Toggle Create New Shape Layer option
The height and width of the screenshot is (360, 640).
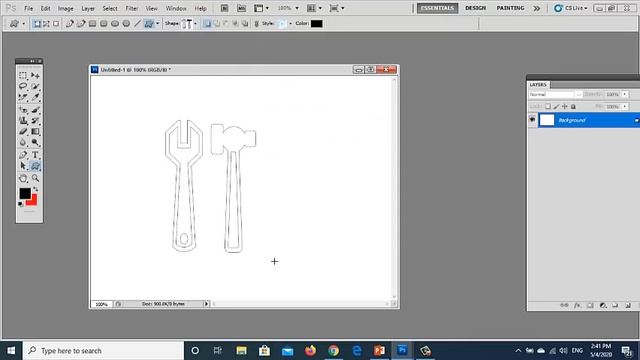[x=207, y=24]
